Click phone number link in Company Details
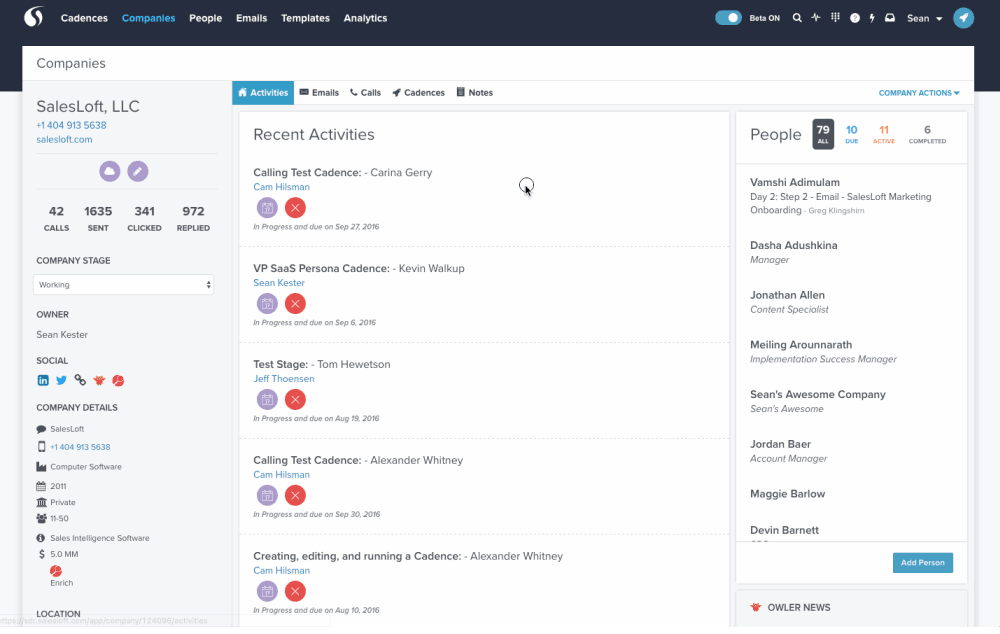The image size is (1000, 634). pyautogui.click(x=80, y=447)
